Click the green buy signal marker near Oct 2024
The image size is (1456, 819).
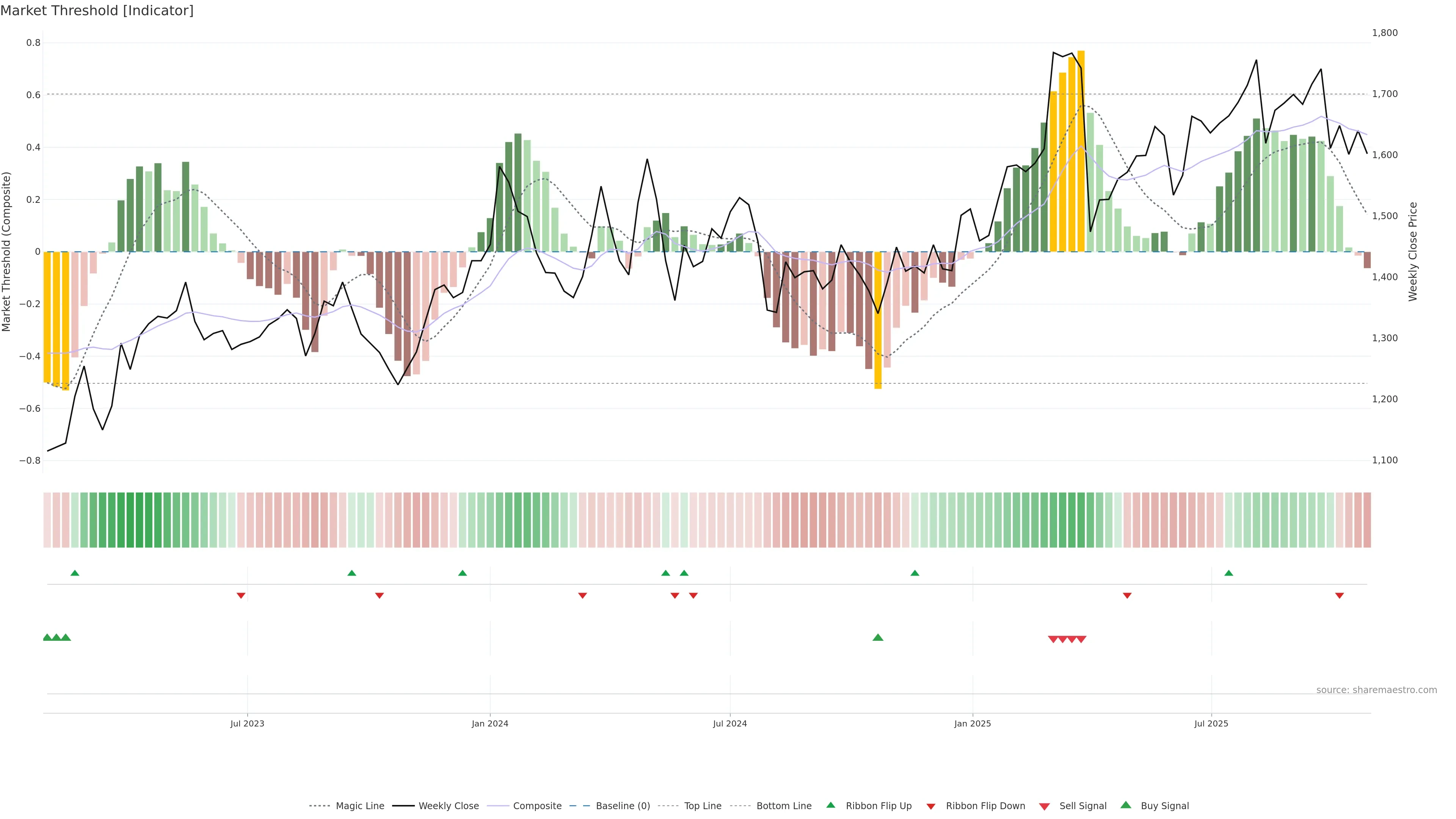tap(878, 637)
